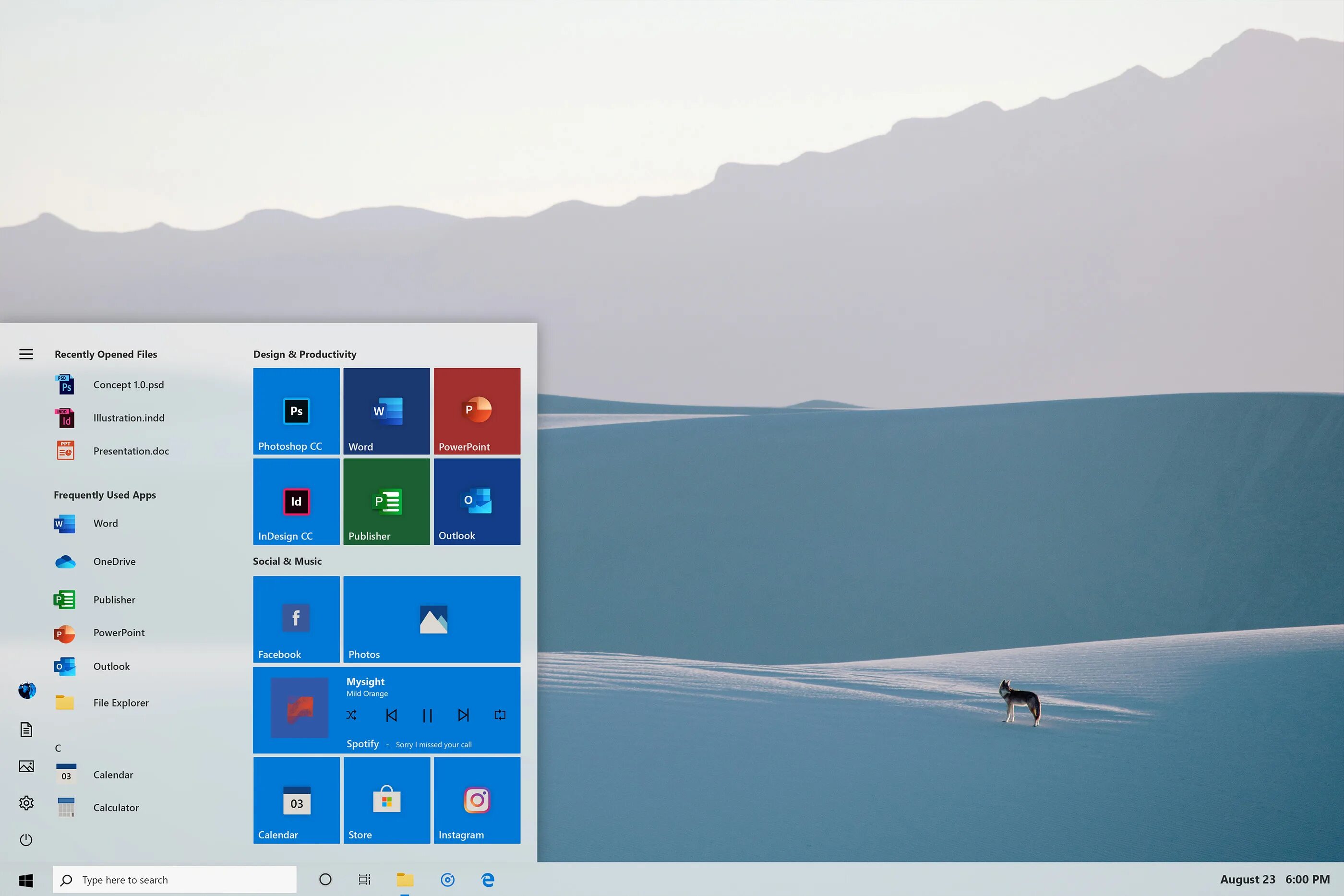Toggle shuffle playback in Spotify

[x=352, y=714]
